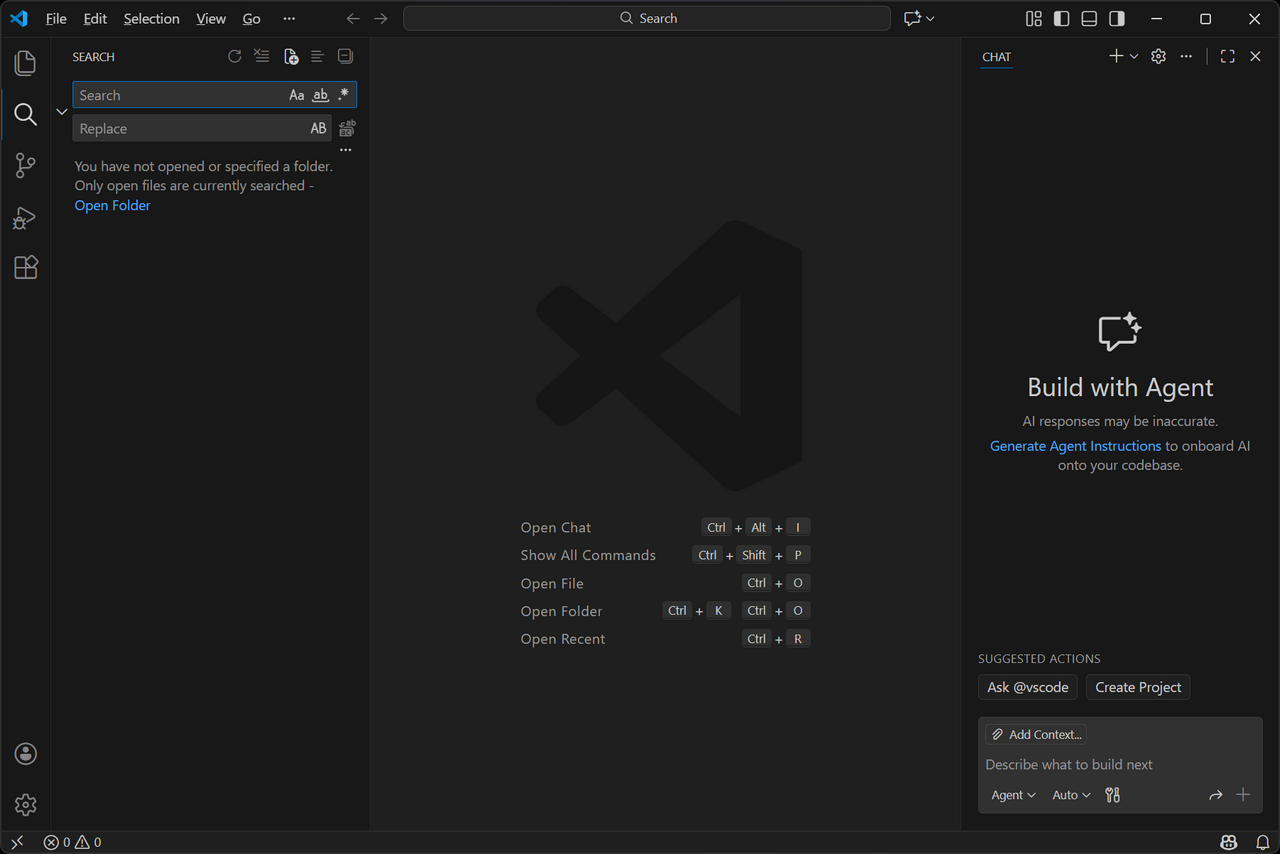Toggle search details ellipsis
Image resolution: width=1280 pixels, height=854 pixels.
point(345,150)
